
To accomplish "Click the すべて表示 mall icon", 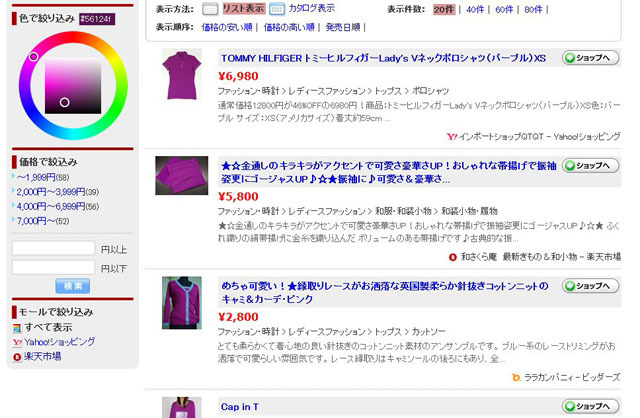I will pos(17,328).
